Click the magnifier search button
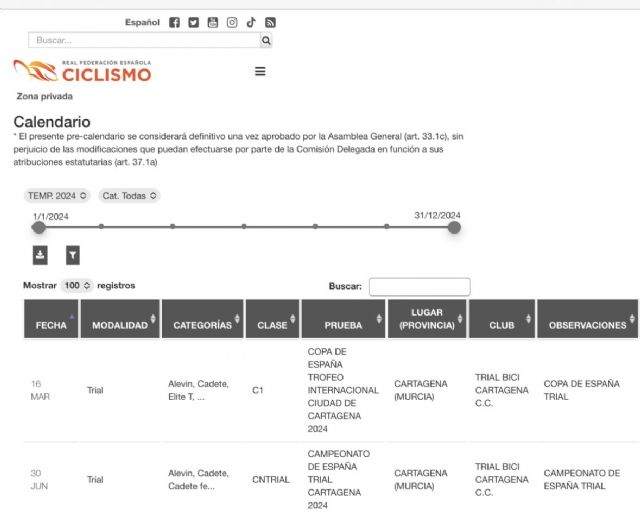Image resolution: width=640 pixels, height=515 pixels. click(x=266, y=41)
